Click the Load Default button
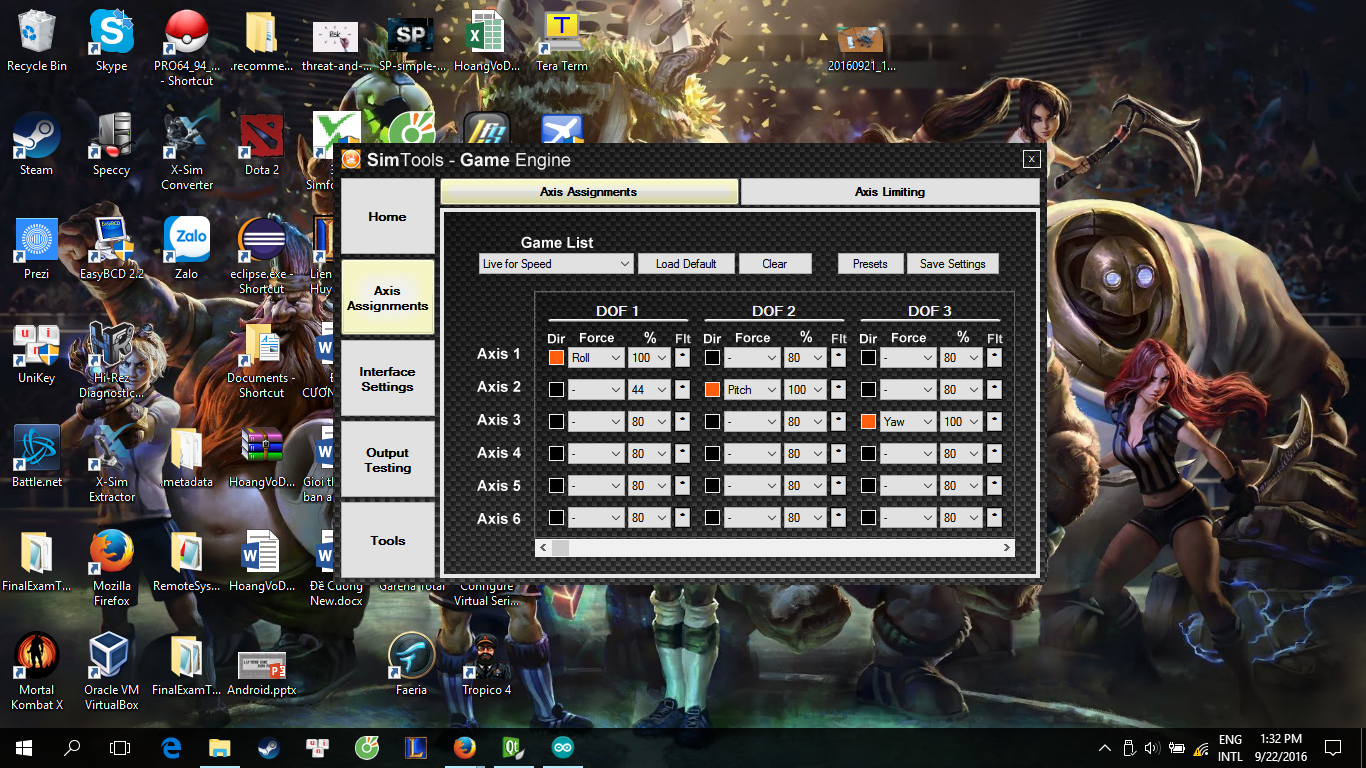The image size is (1366, 768). click(686, 264)
